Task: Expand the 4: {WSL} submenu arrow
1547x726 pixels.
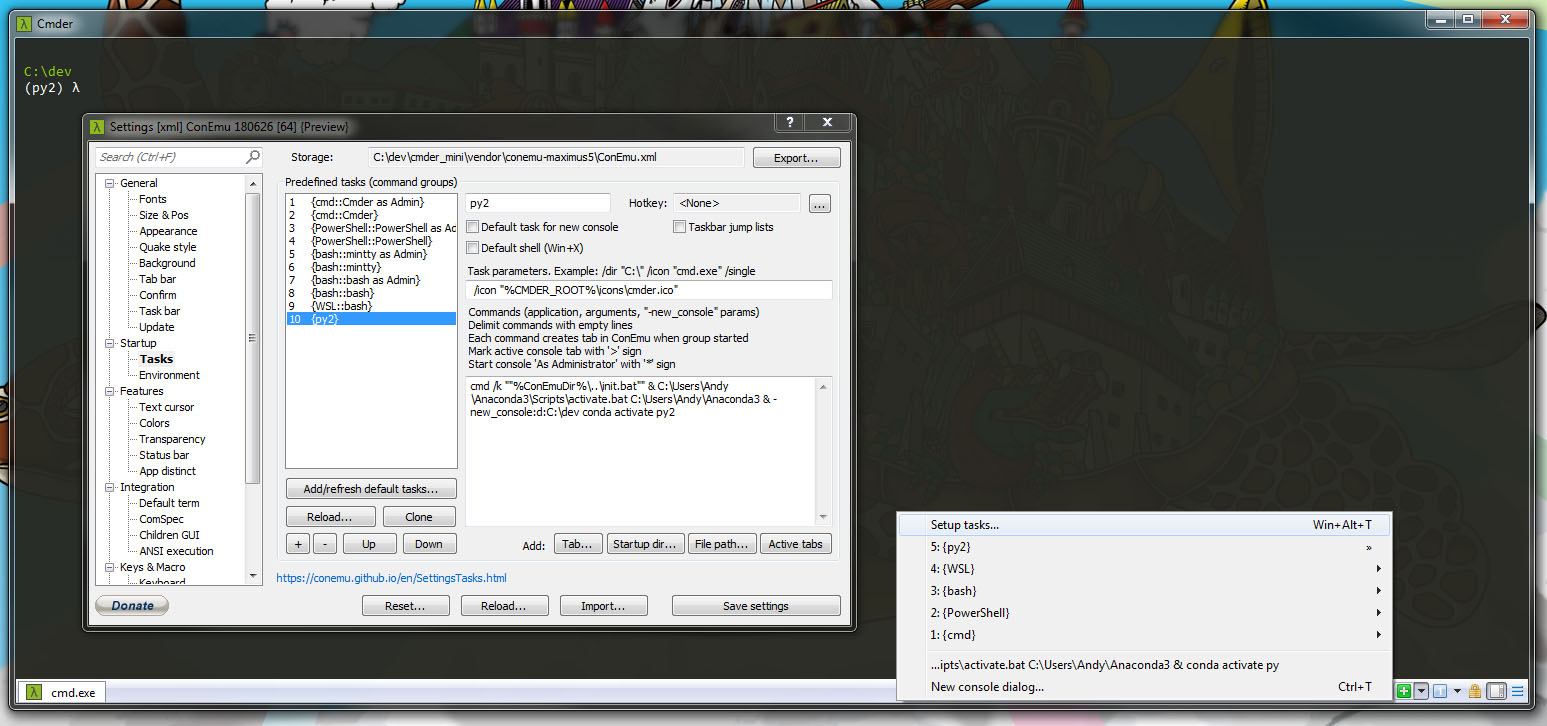Action: tap(1378, 569)
